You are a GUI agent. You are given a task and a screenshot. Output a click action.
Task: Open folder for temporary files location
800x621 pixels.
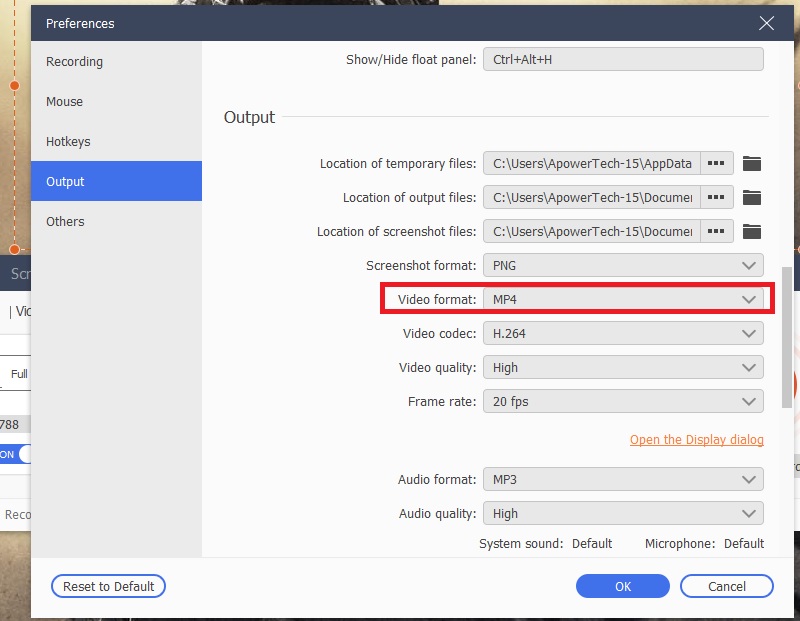pyautogui.click(x=752, y=164)
